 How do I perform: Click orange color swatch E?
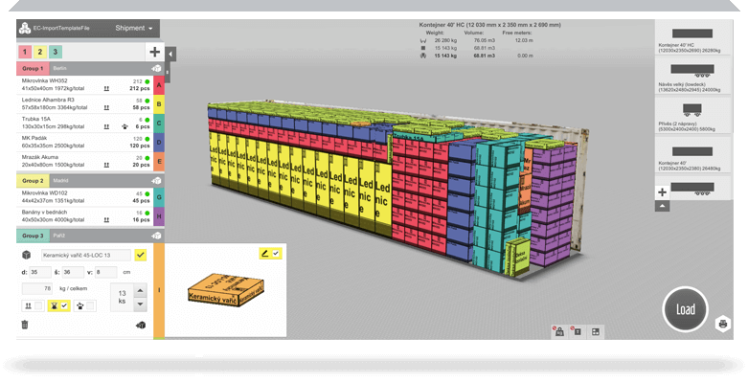[159, 161]
